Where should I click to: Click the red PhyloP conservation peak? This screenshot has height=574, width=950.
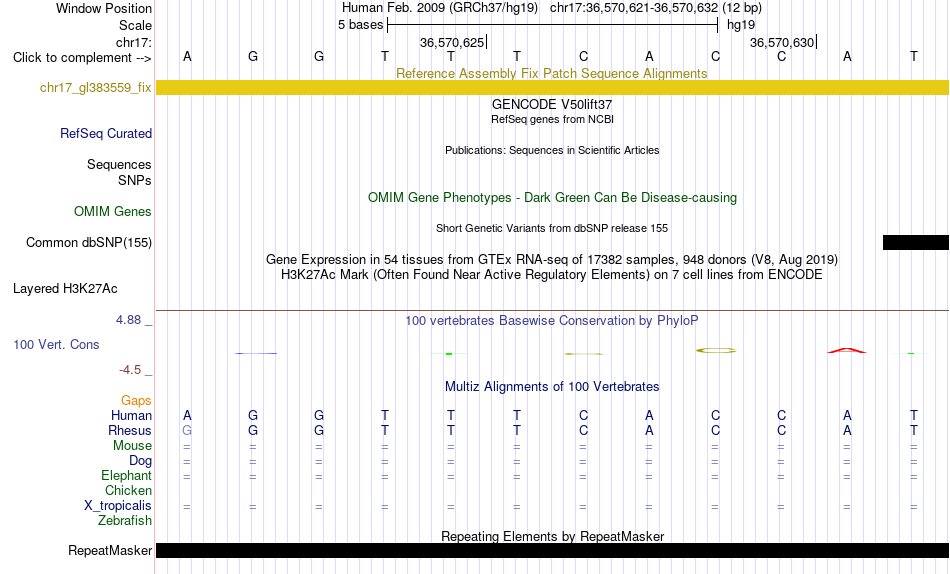point(847,350)
